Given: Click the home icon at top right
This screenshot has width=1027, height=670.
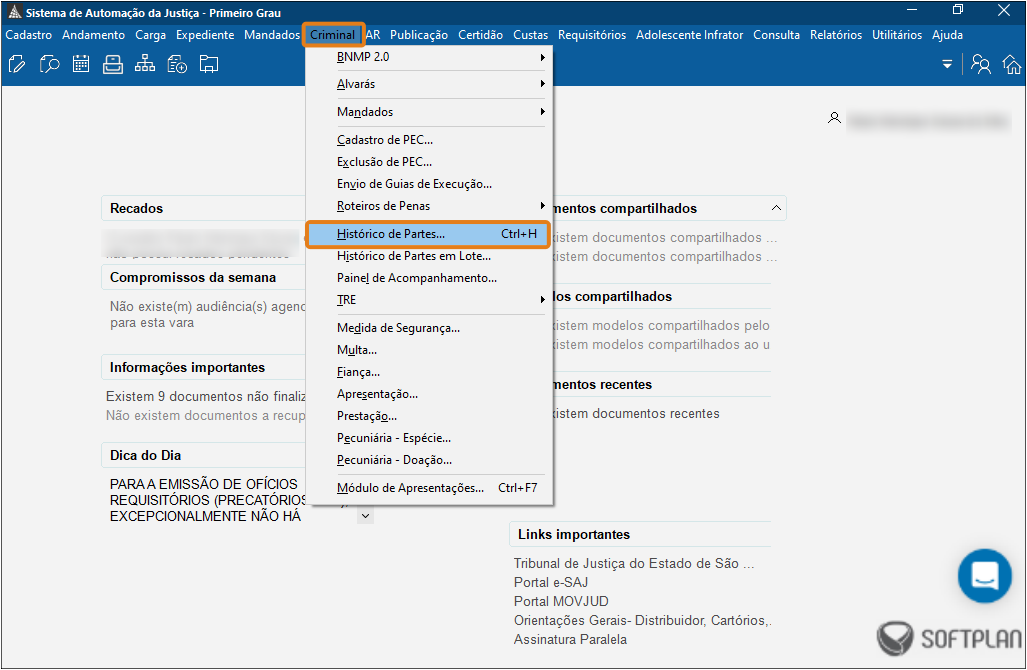Looking at the screenshot, I should coord(1012,64).
